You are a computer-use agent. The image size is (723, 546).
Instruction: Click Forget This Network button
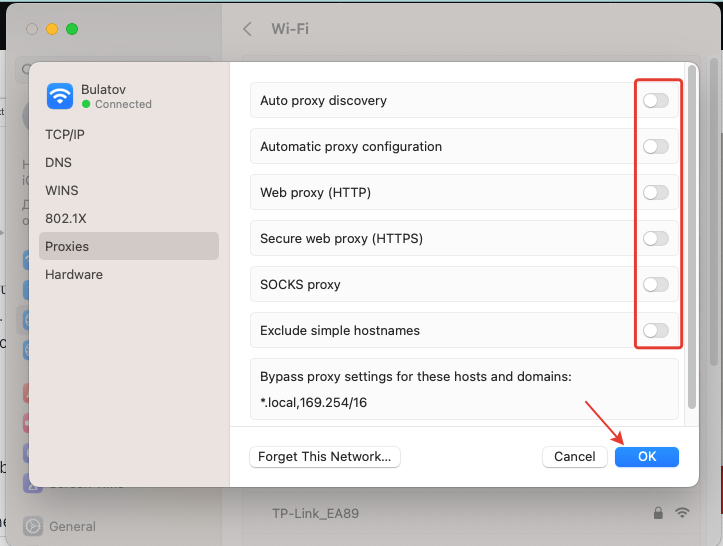325,457
